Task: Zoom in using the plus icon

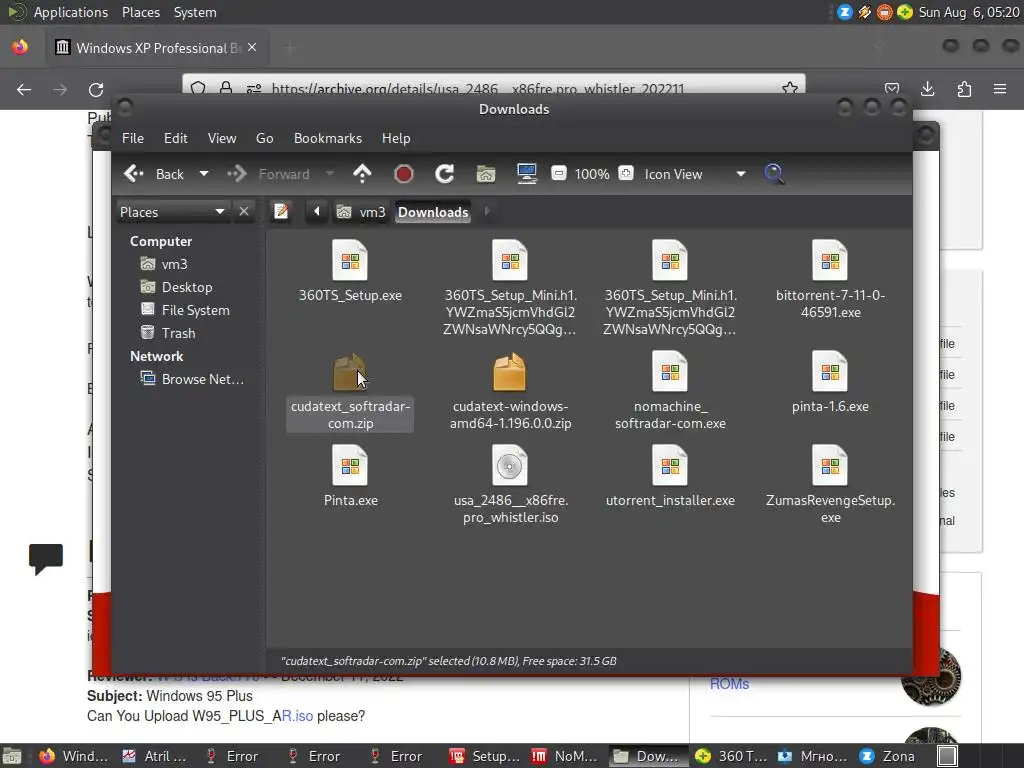Action: [x=626, y=174]
